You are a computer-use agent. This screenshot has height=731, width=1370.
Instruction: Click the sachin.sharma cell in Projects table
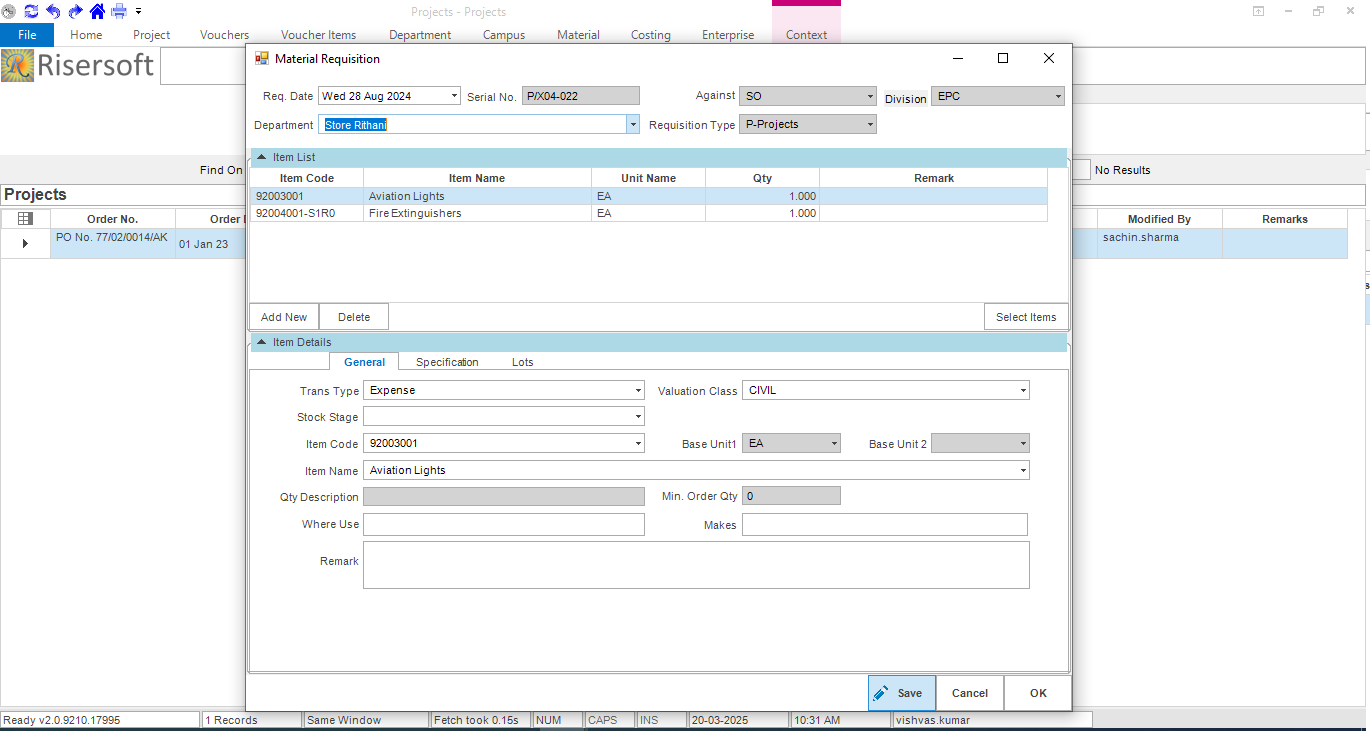click(1159, 243)
